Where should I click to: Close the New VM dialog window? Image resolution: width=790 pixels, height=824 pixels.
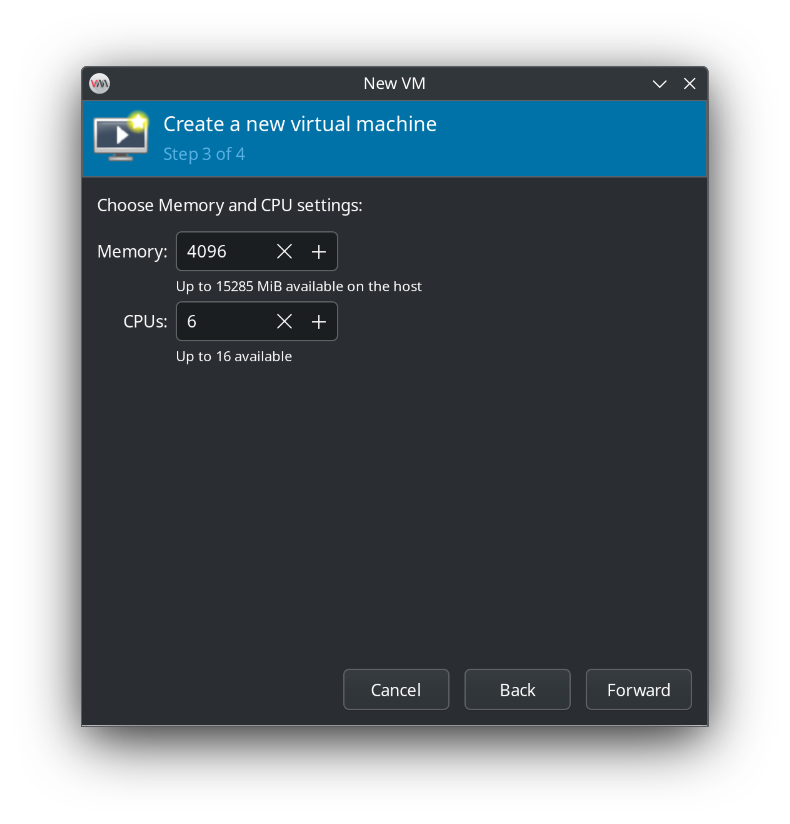(x=689, y=84)
